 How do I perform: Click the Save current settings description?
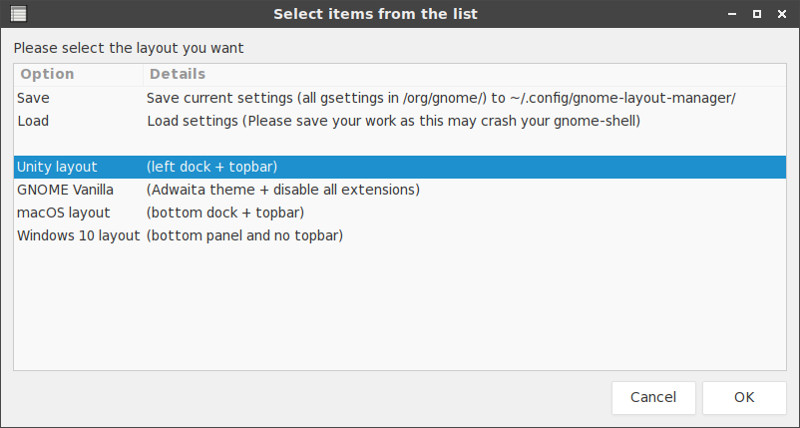pos(441,98)
